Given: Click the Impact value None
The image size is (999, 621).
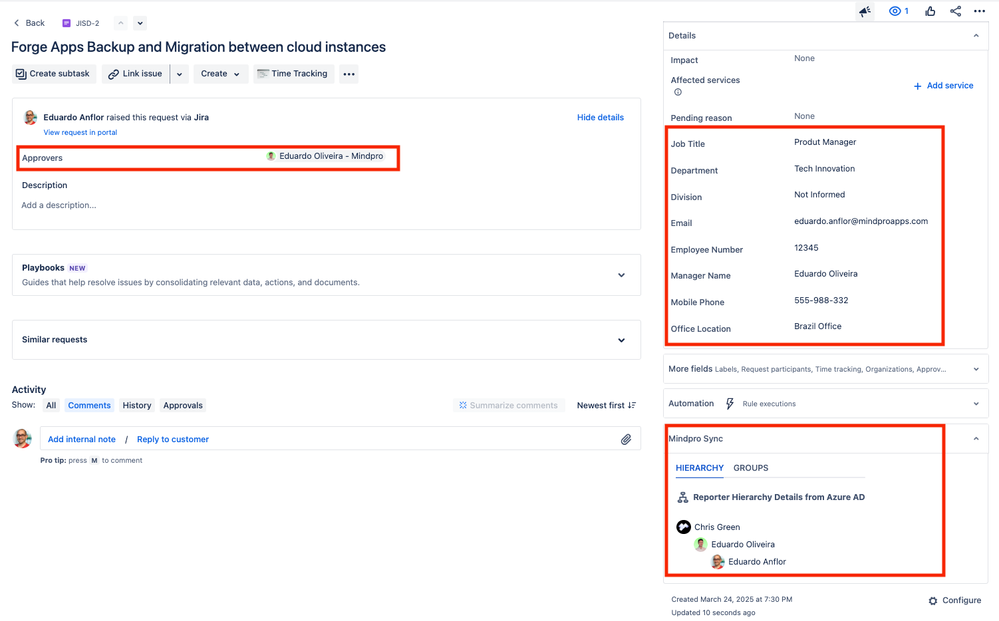Looking at the screenshot, I should click(804, 59).
